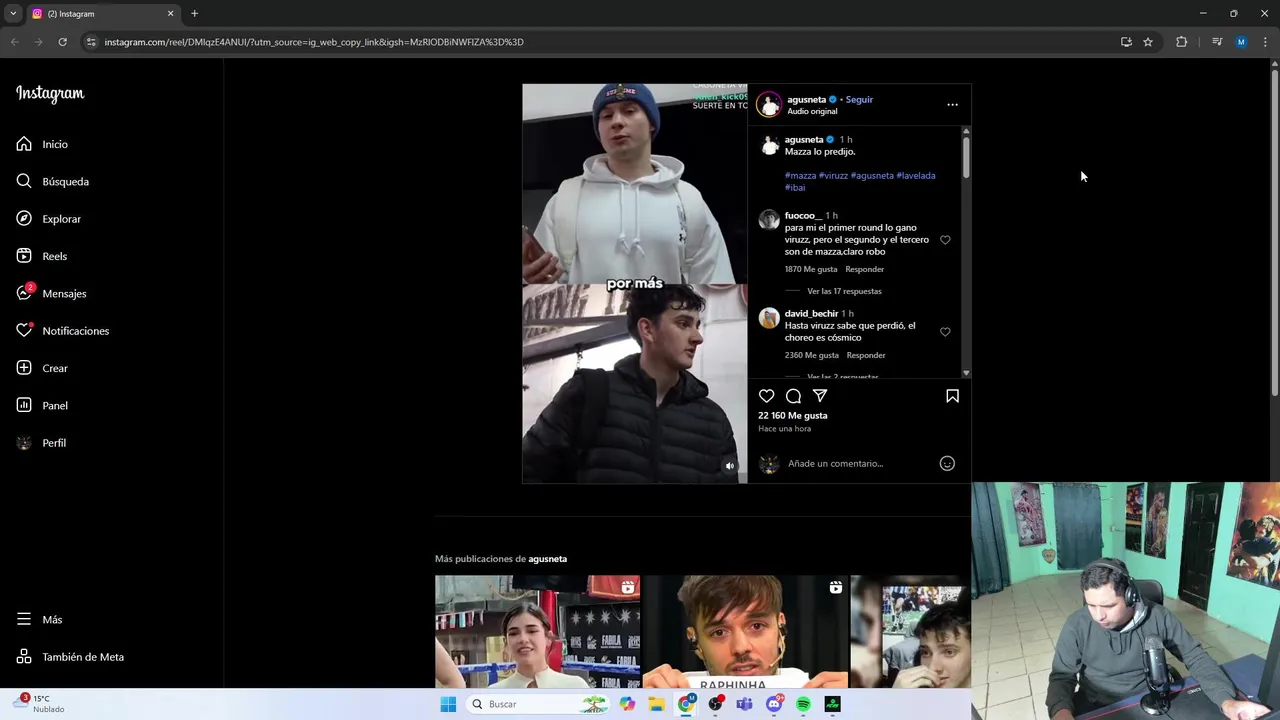Open Microsoft Teams from the taskbar
Screen dimensions: 1280x720
[745, 704]
